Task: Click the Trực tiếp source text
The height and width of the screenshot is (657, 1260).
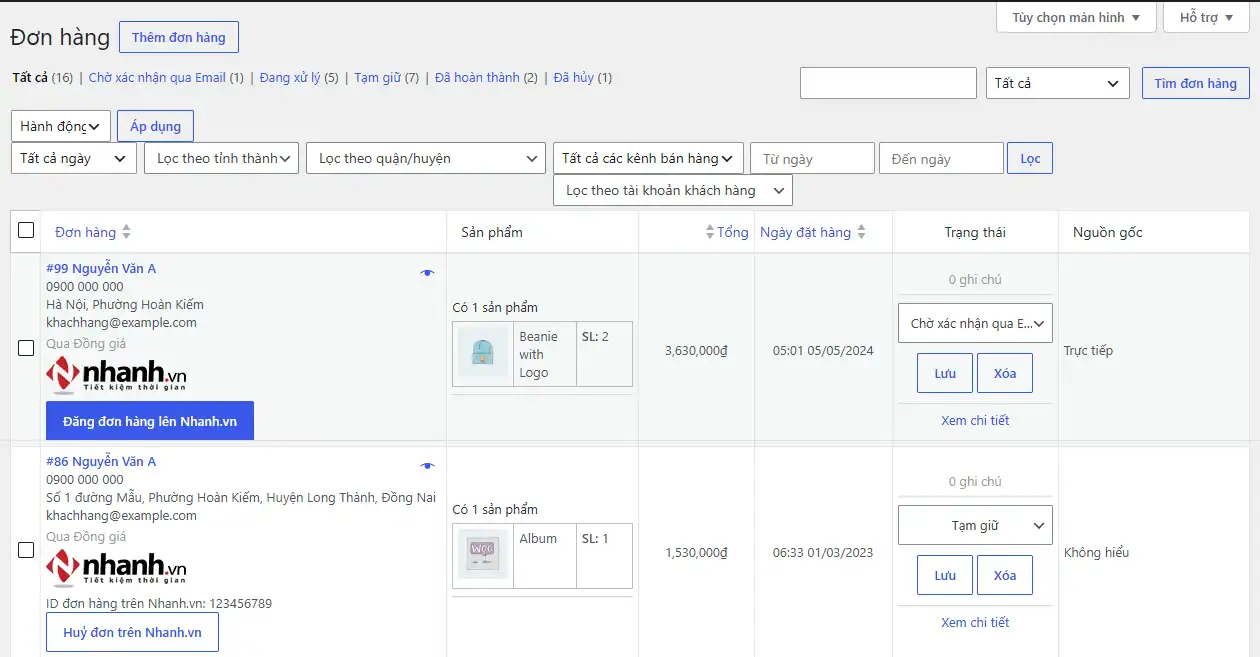Action: (x=1088, y=350)
